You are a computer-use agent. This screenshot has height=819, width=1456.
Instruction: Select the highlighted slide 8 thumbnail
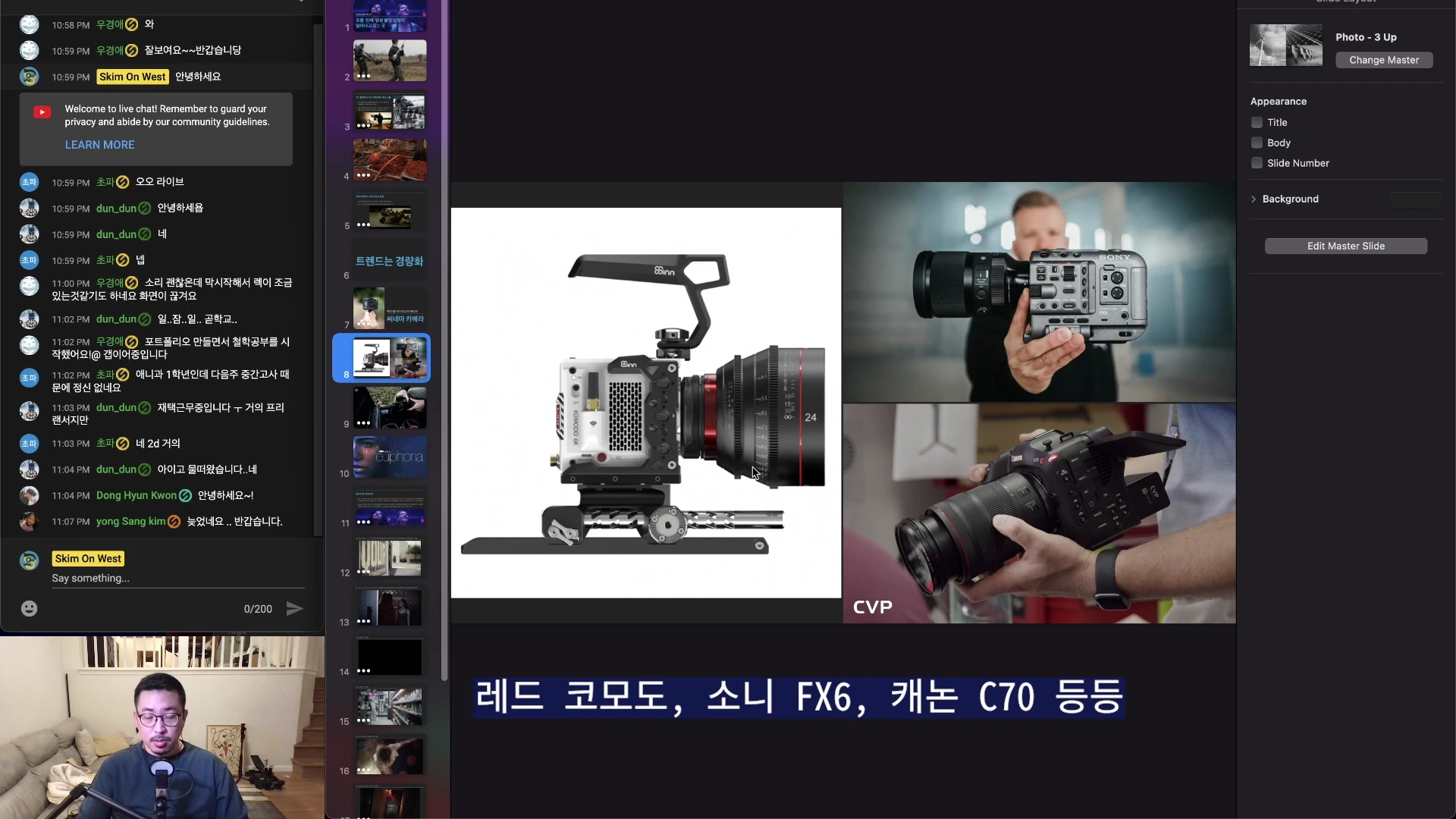[x=390, y=358]
